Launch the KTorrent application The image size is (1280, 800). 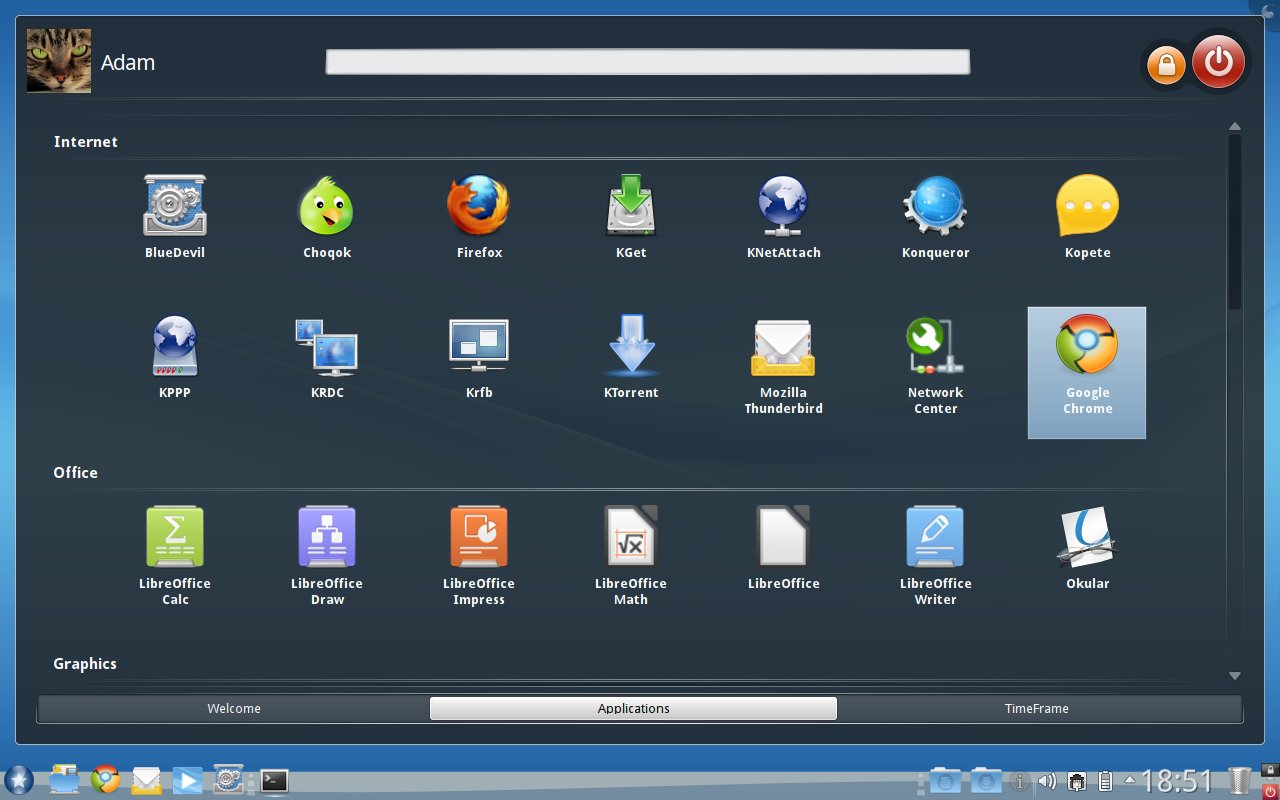631,358
